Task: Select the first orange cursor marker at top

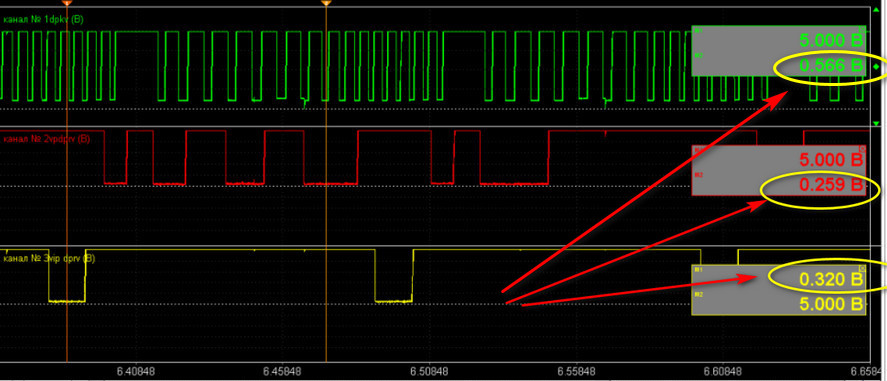Action: click(67, 3)
